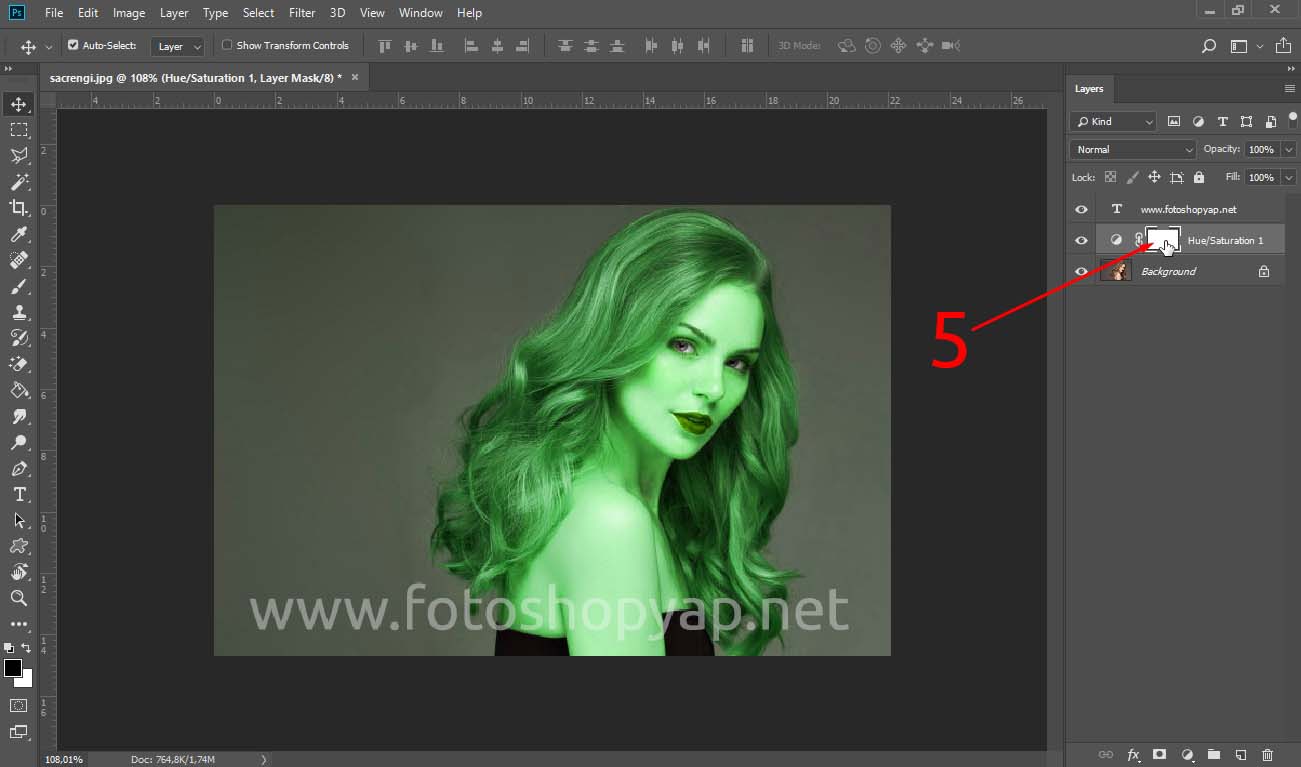Expand the Opacity dropdown arrow
Image resolution: width=1301 pixels, height=767 pixels.
pyautogui.click(x=1288, y=149)
